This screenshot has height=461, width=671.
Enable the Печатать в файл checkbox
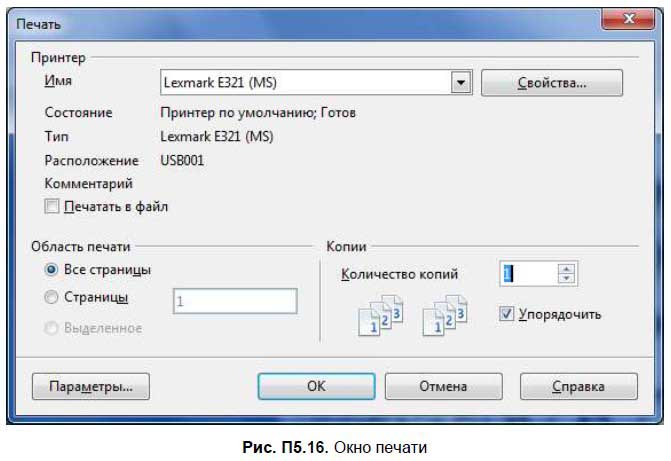[52, 207]
